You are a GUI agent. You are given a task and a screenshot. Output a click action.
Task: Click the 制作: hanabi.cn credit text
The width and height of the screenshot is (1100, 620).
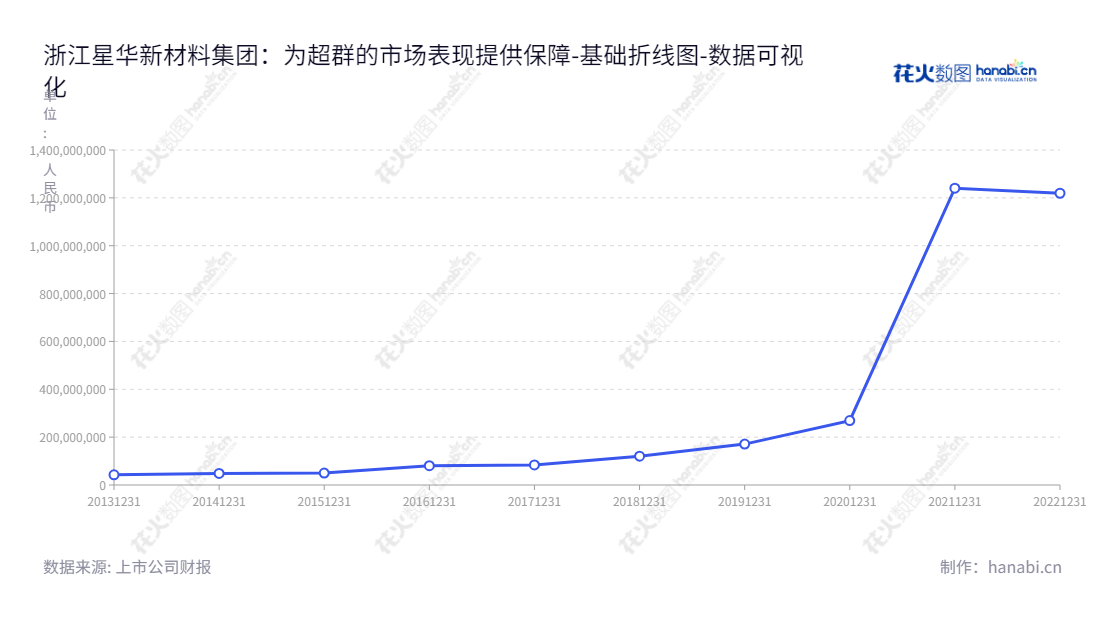(x=1001, y=567)
